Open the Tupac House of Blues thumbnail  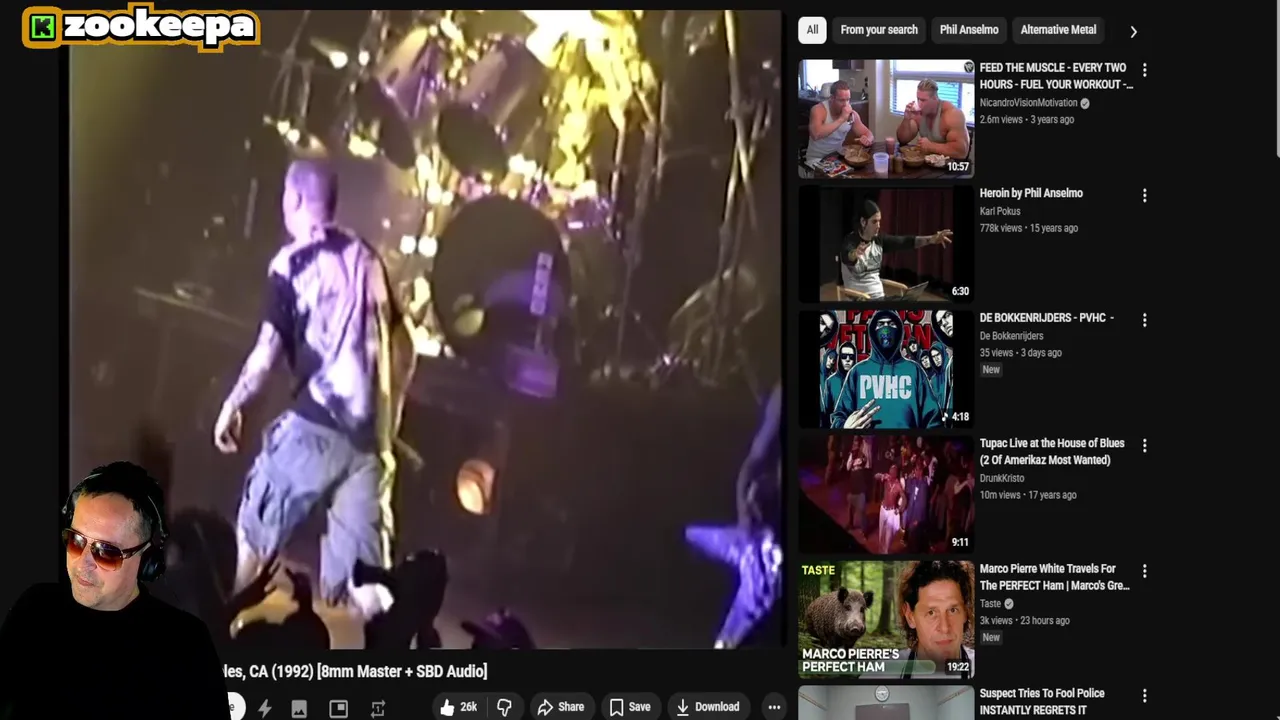(x=886, y=494)
